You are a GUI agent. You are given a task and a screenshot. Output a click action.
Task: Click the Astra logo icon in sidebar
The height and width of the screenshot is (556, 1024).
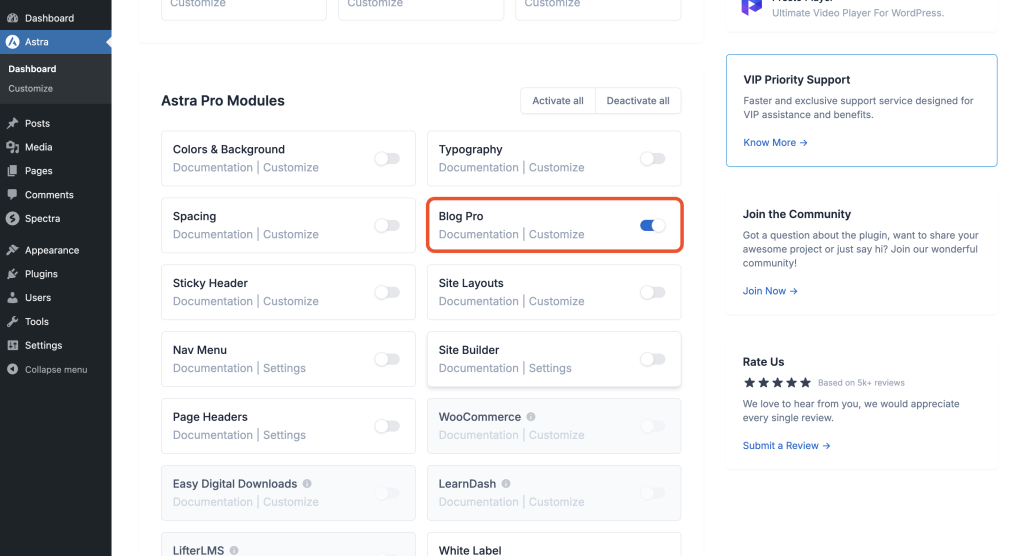[x=12, y=42]
